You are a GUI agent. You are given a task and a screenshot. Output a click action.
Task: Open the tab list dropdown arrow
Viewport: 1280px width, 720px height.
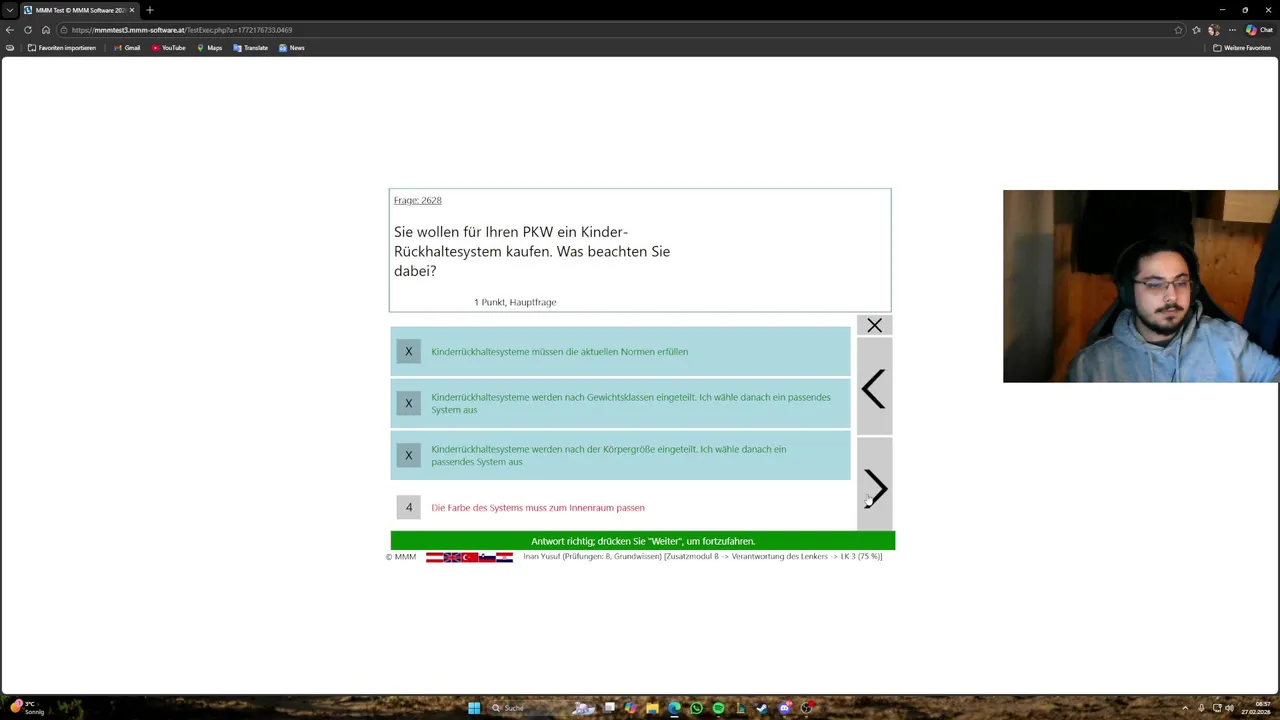(9, 10)
